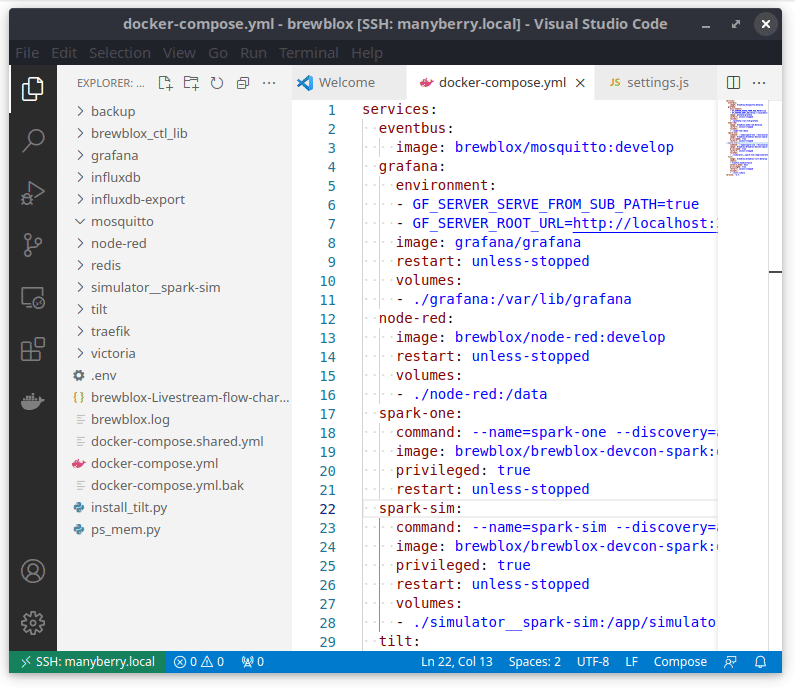Screen dimensions: 795x688
Task: Open brewblox.log in the Explorer
Action: point(174,420)
